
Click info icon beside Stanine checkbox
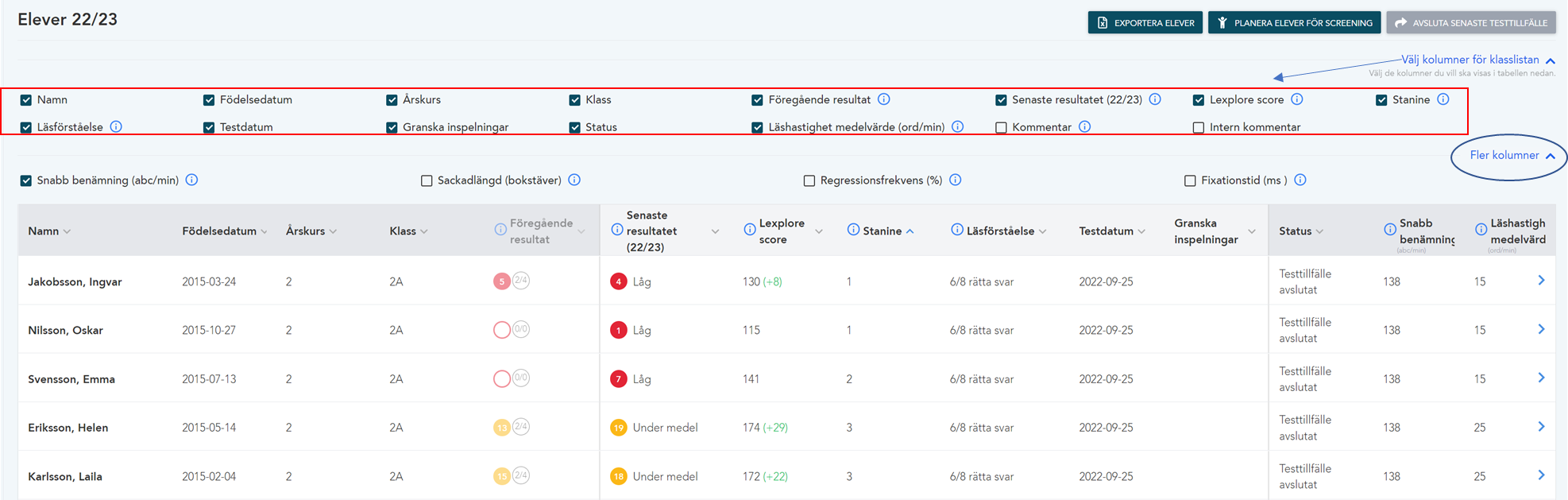pyautogui.click(x=1443, y=99)
